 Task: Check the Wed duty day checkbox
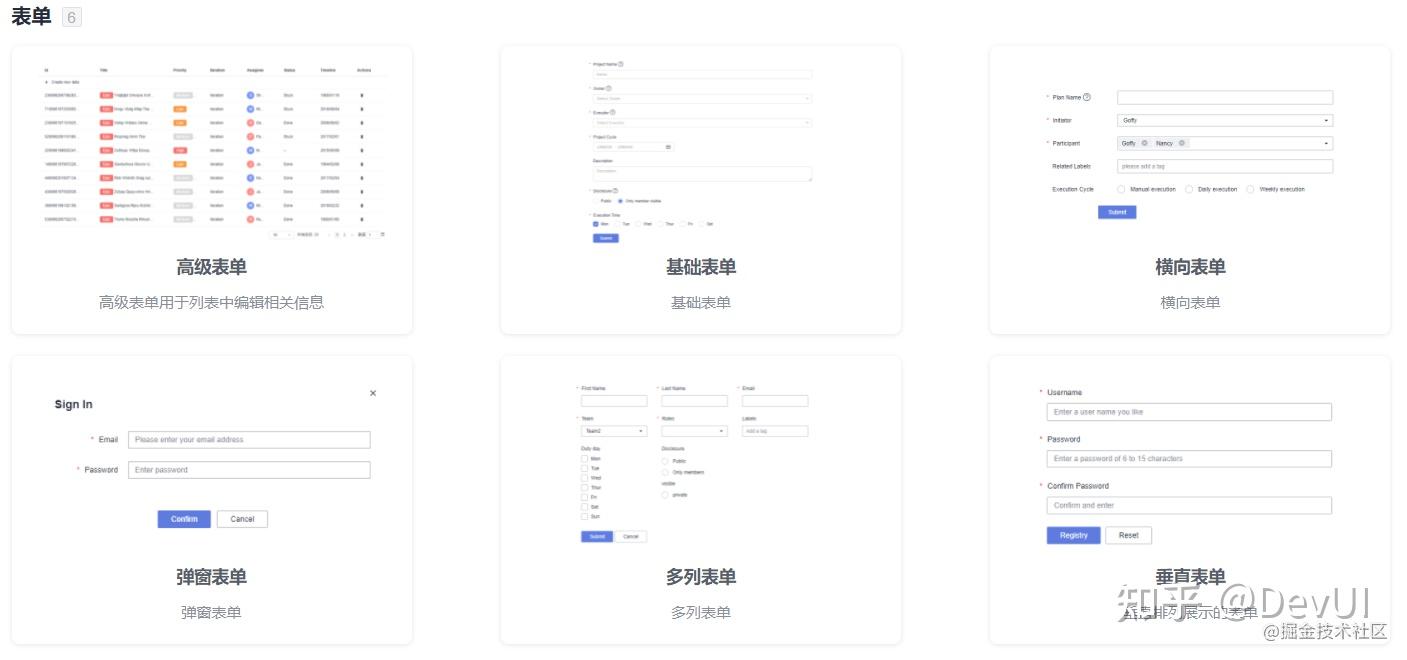(585, 478)
